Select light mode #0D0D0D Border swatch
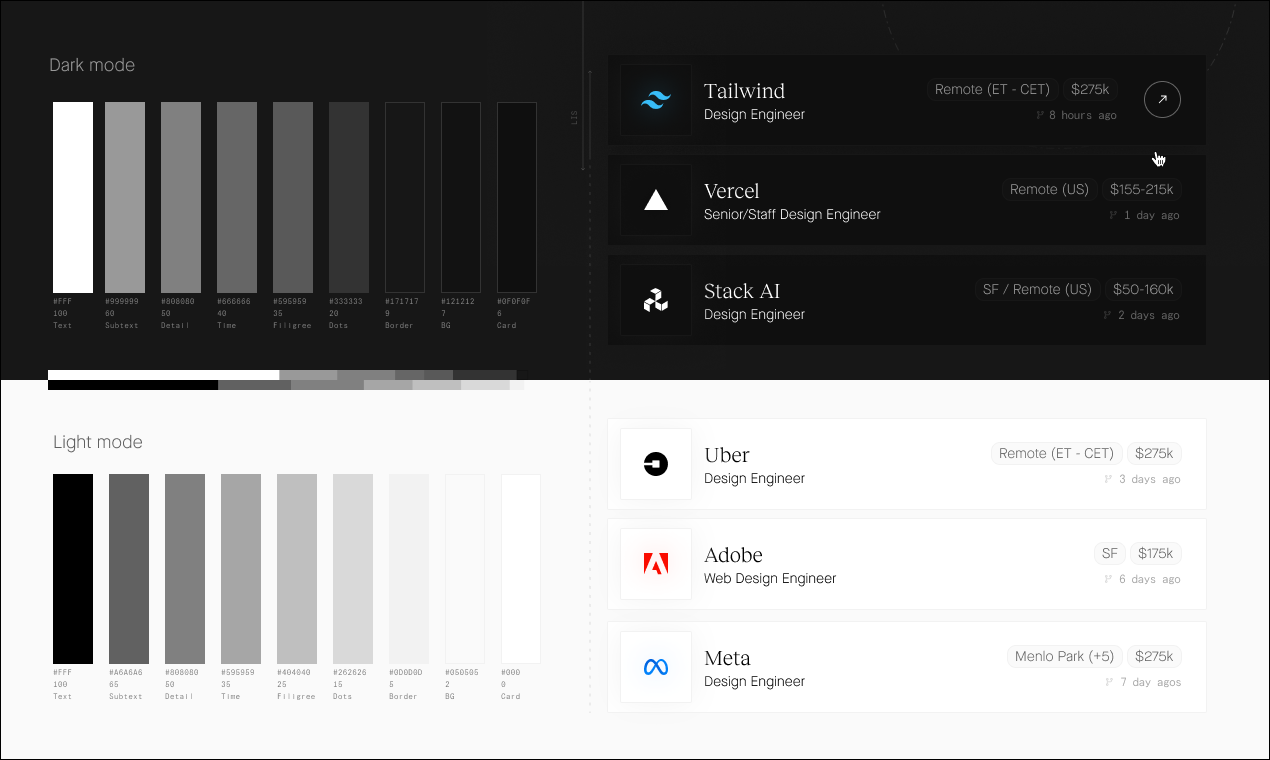This screenshot has width=1270, height=760. click(x=409, y=568)
